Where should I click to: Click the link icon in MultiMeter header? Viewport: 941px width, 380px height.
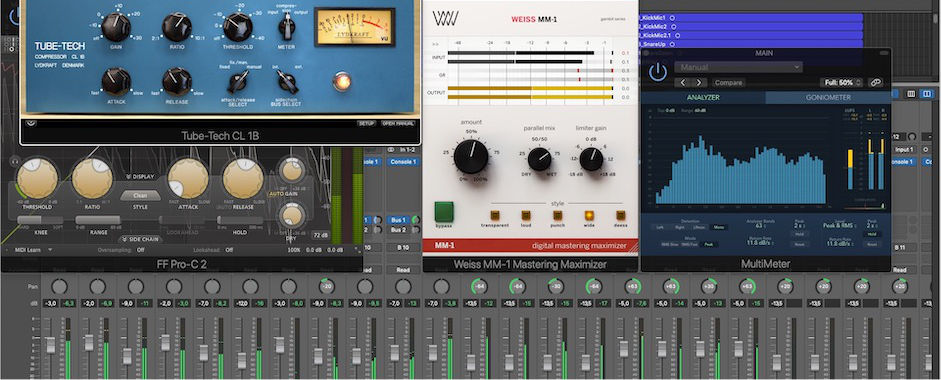tap(876, 82)
